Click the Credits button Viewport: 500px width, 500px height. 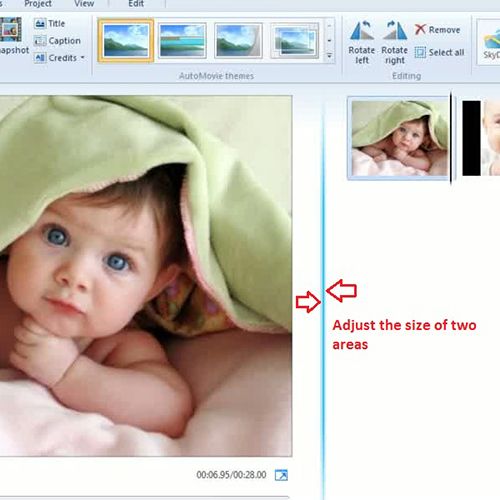coord(56,58)
